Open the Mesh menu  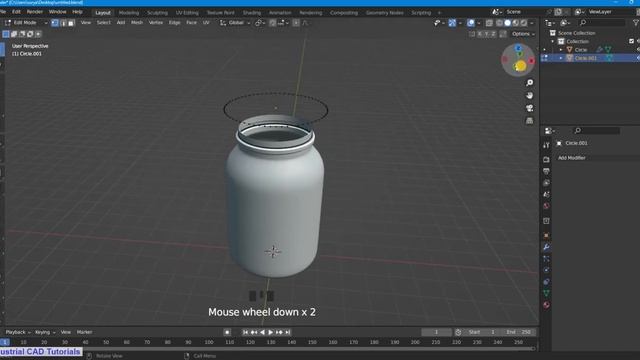(137, 23)
